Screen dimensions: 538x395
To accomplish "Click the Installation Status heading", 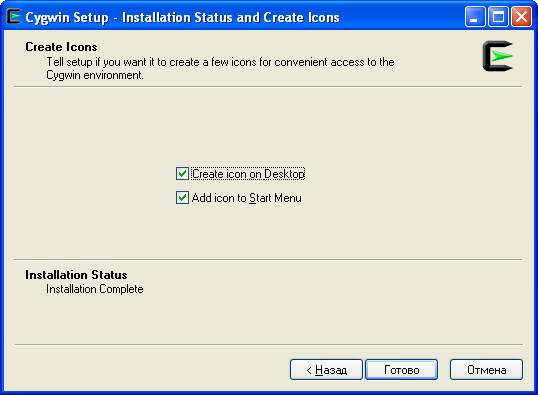I will click(x=76, y=275).
